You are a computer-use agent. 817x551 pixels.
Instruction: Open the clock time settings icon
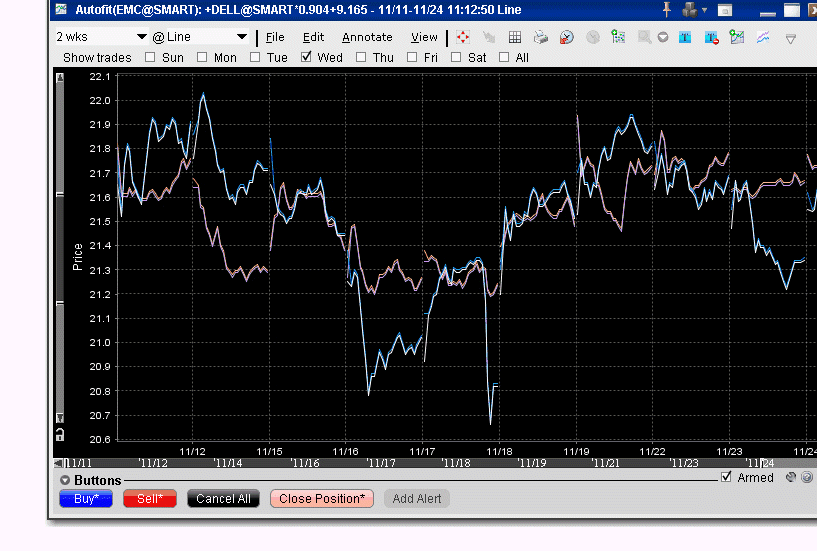[566, 37]
